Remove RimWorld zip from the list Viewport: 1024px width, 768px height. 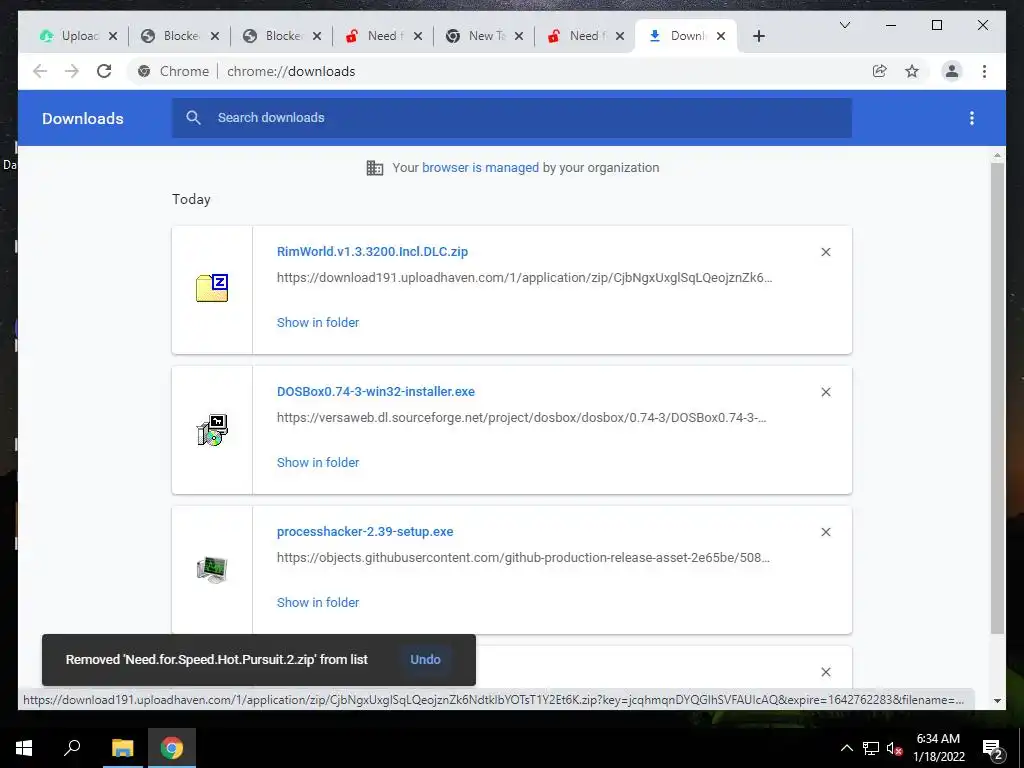[825, 252]
